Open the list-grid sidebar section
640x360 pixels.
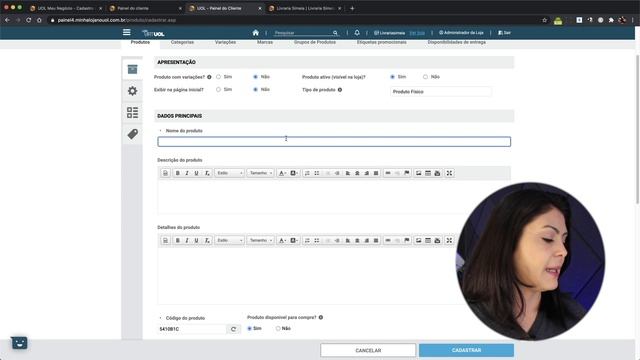coord(132,113)
